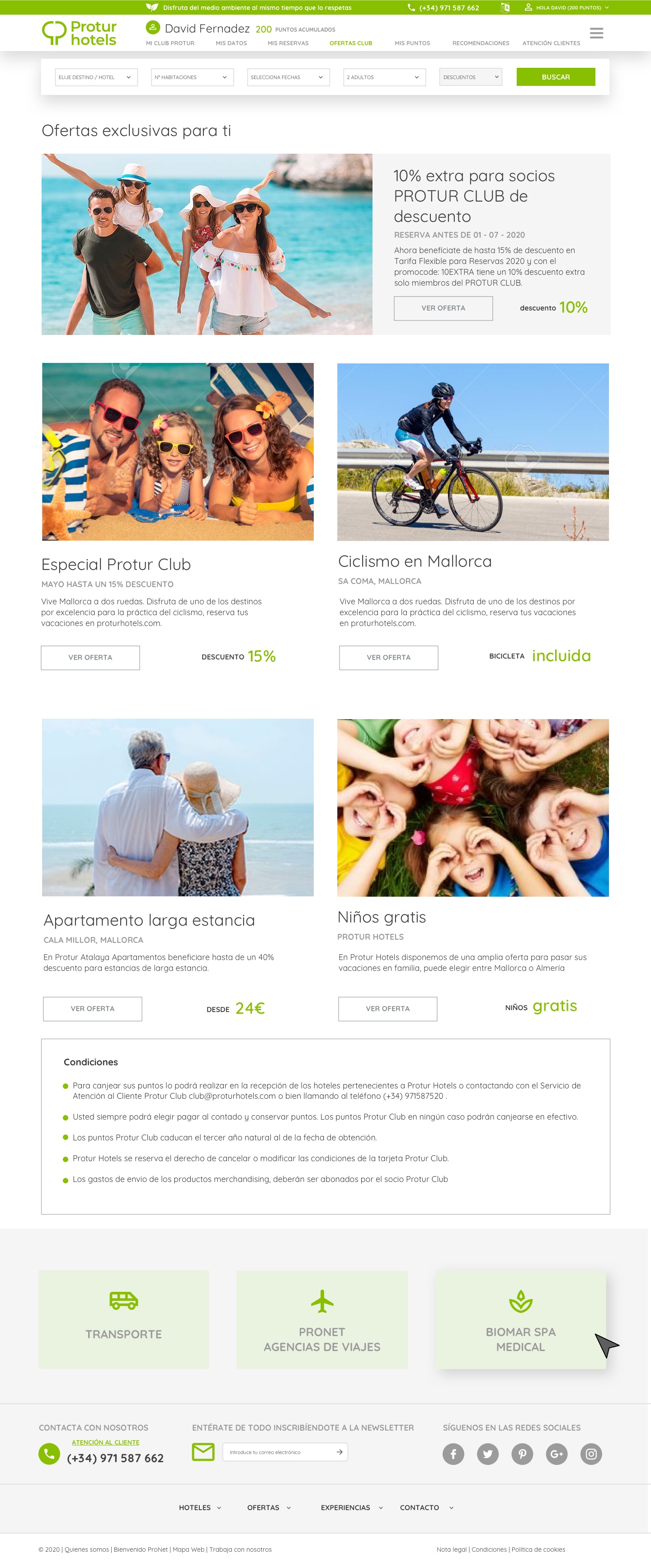
Task: Open the 2 Adultos dropdown
Action: (384, 77)
